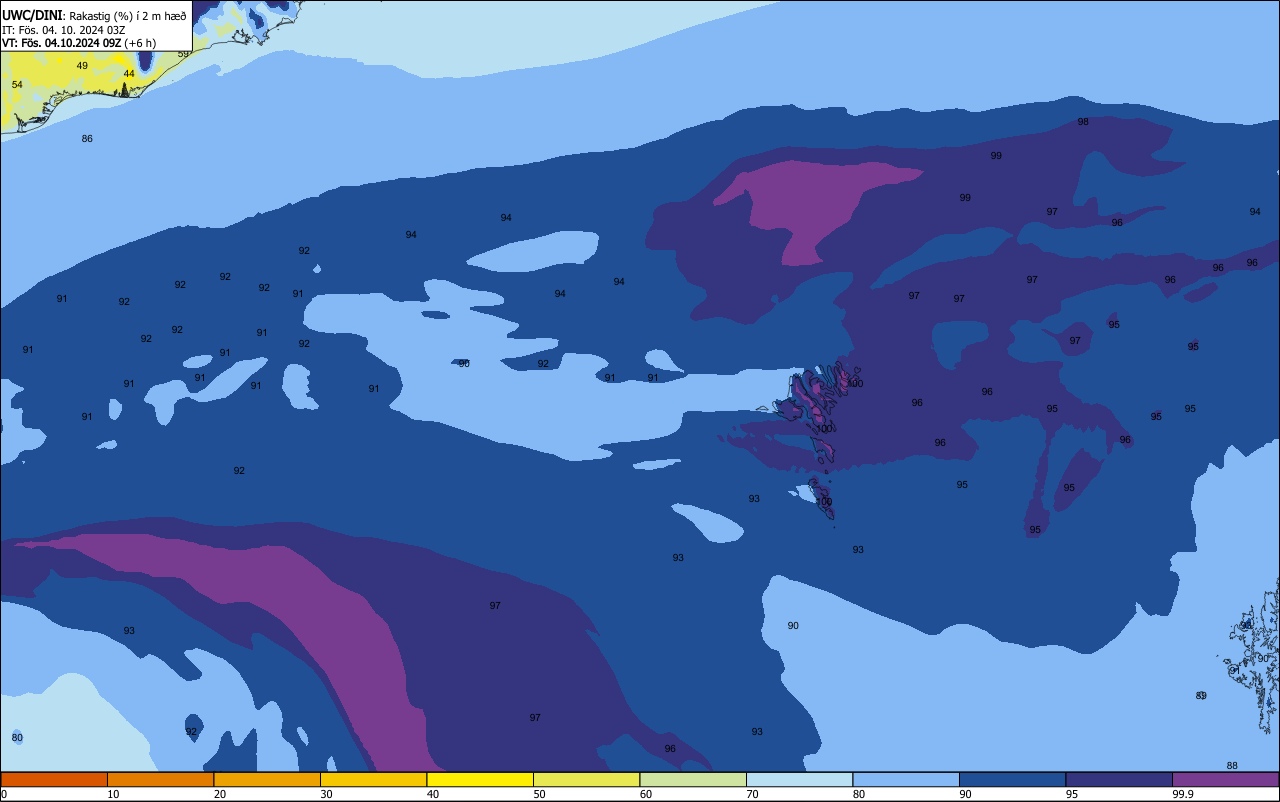
Task: Select the 'IT: Fös. 04. 10. 2024 03Z' line
Action: click(x=63, y=30)
